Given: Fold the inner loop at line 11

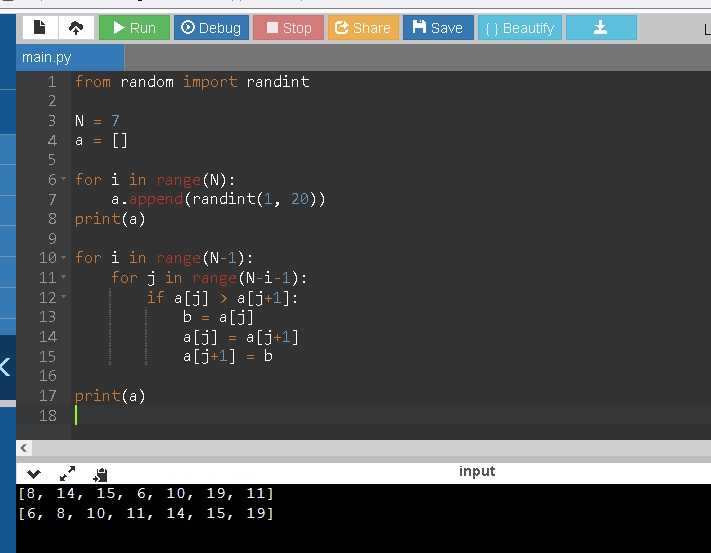Looking at the screenshot, I should pyautogui.click(x=65, y=278).
